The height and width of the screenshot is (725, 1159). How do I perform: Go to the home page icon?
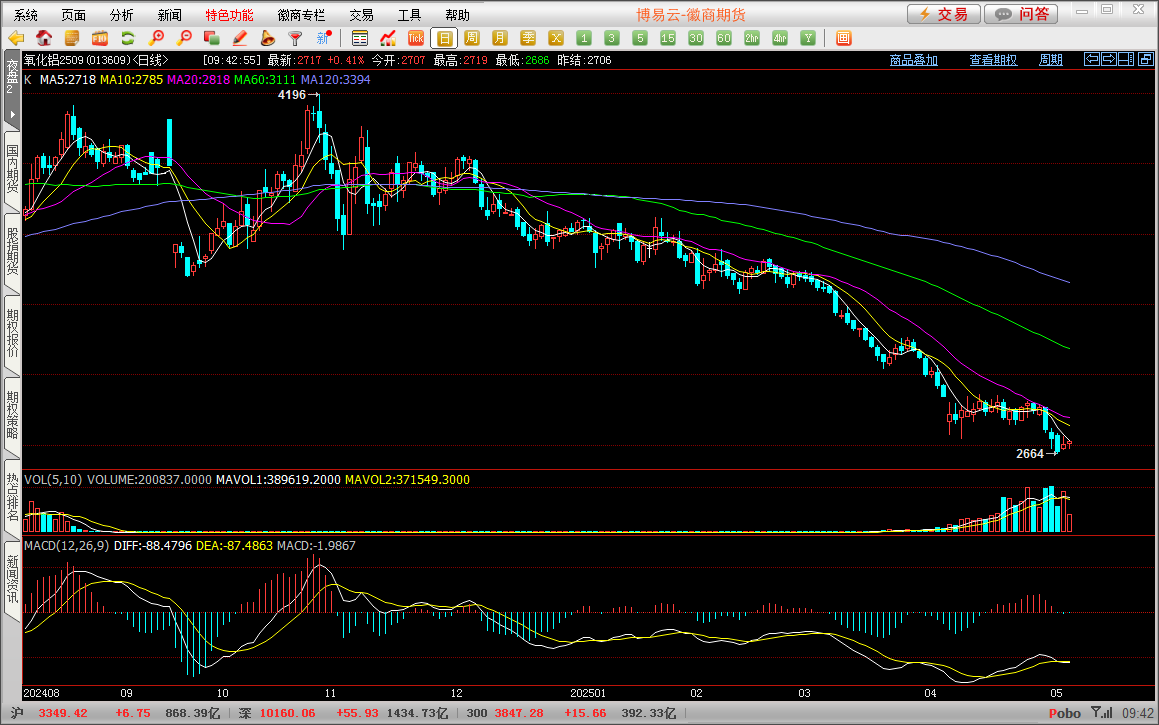point(44,38)
